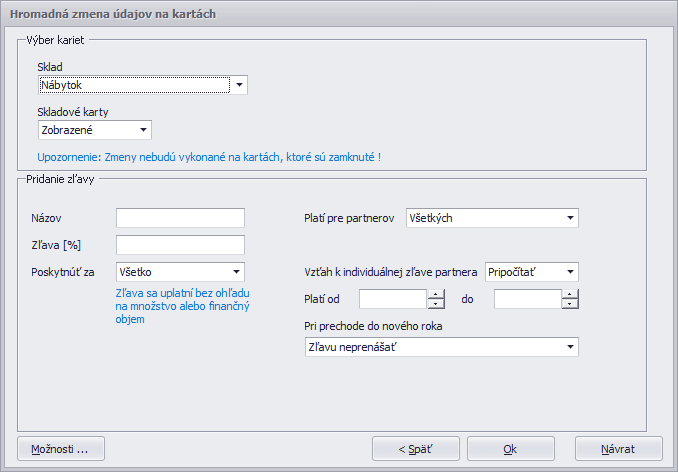The height and width of the screenshot is (472, 678).
Task: Click the Možnosti ... button
Action: 61,449
